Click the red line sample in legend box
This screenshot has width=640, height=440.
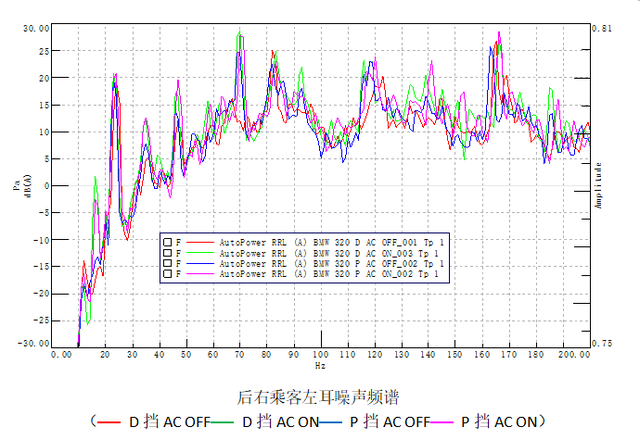[201, 242]
